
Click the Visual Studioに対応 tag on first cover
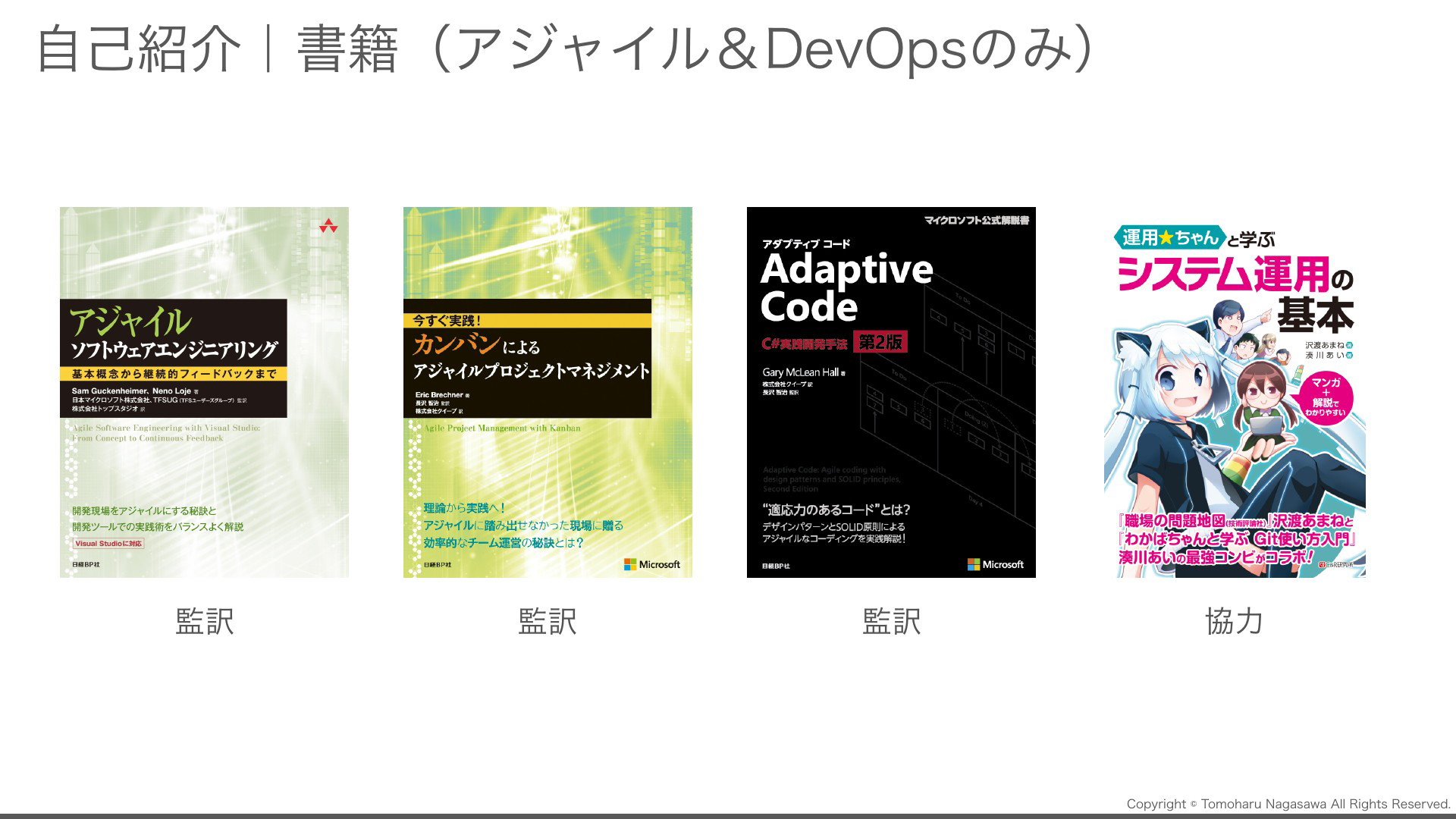[x=108, y=544]
